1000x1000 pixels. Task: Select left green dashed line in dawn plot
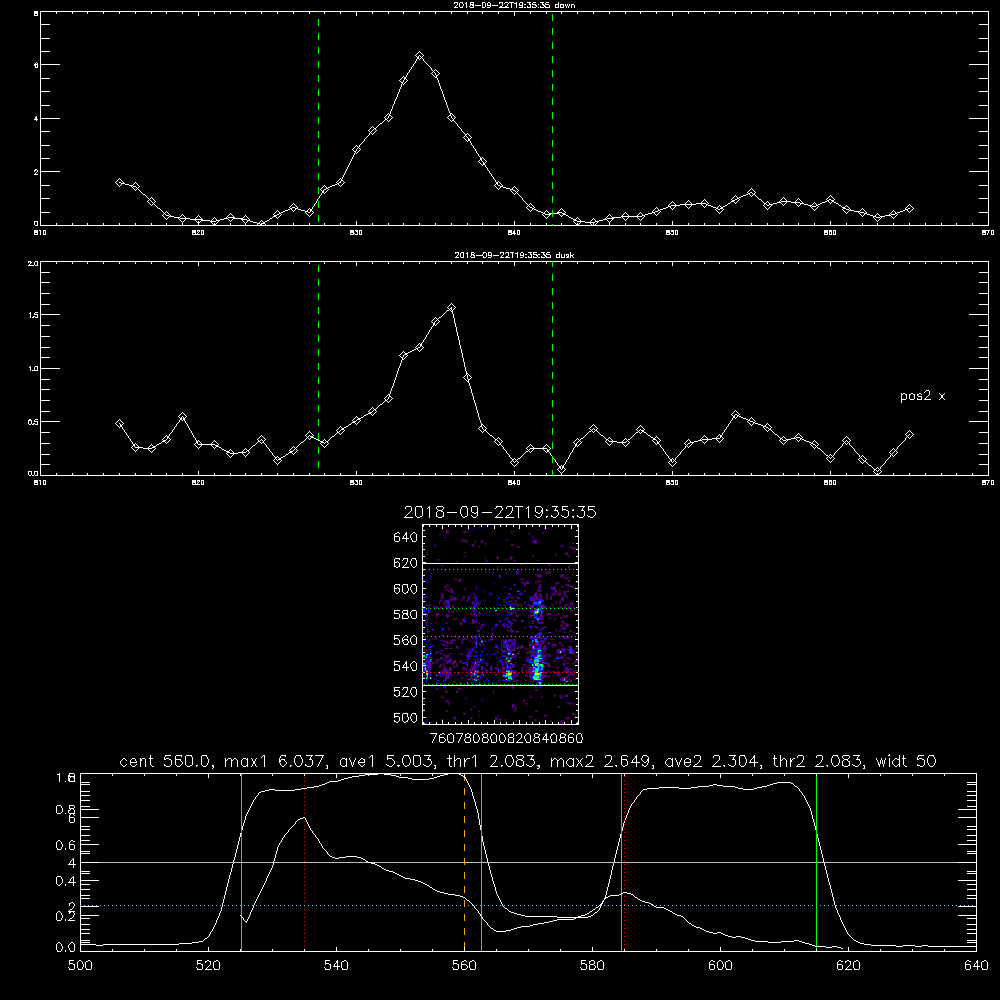(x=318, y=119)
